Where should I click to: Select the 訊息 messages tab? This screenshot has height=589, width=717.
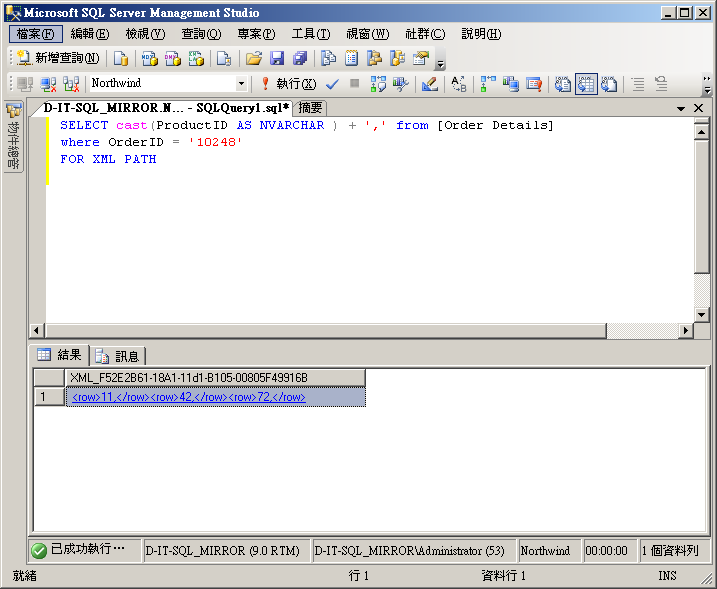click(117, 356)
